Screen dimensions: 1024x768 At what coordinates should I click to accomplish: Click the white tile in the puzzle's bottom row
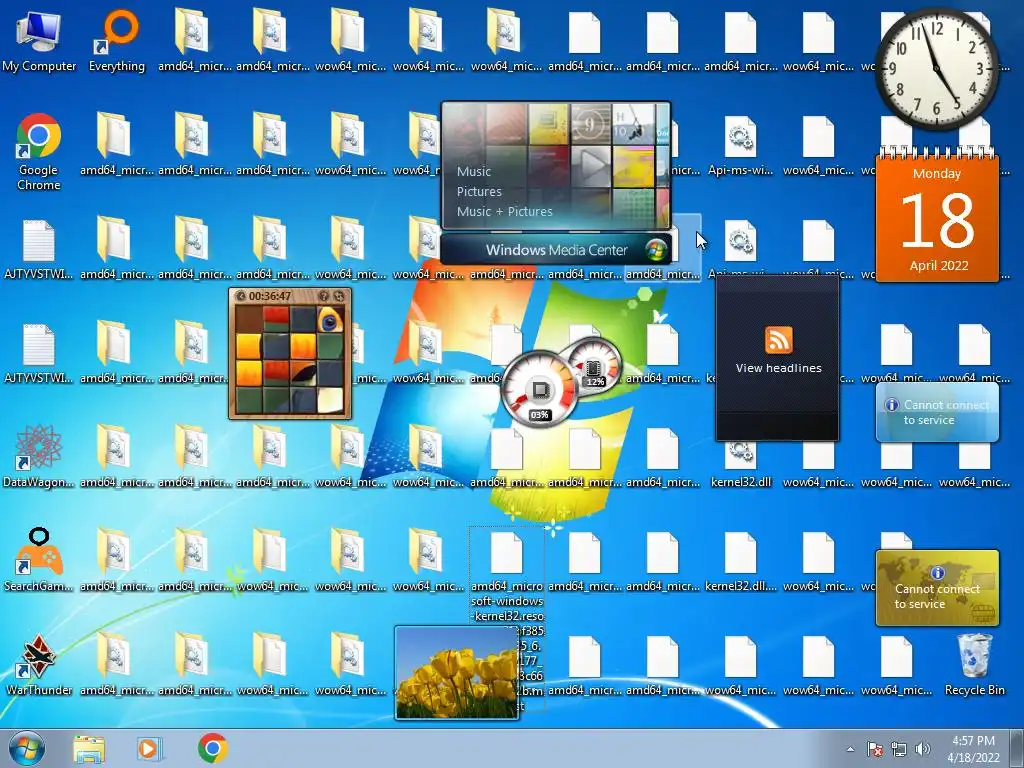pos(330,400)
